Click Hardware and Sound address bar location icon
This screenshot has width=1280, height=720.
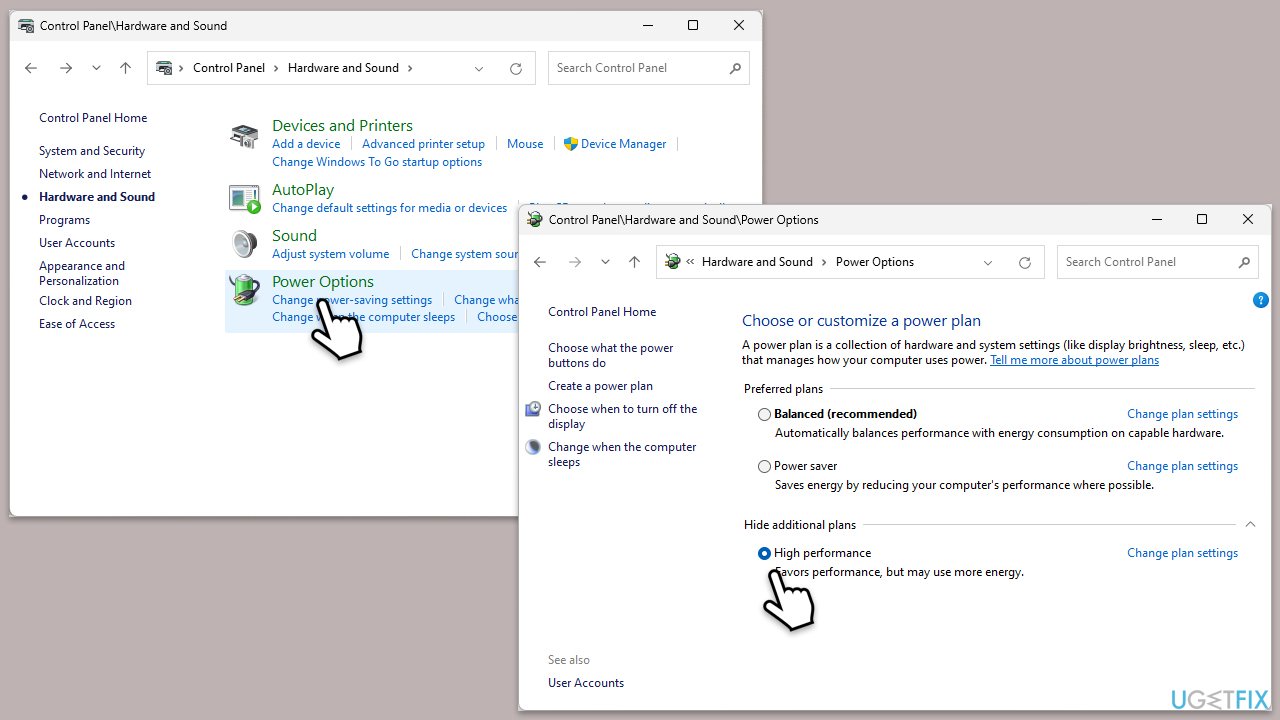(x=164, y=68)
